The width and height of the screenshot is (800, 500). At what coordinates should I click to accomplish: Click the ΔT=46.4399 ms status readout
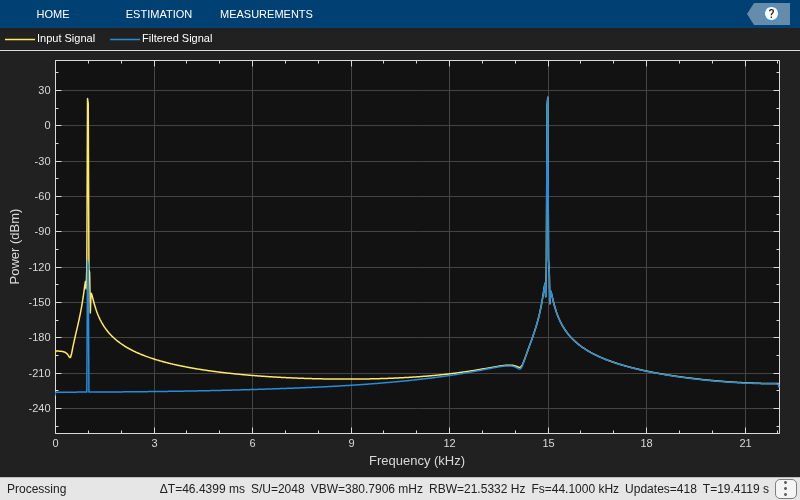pos(202,489)
